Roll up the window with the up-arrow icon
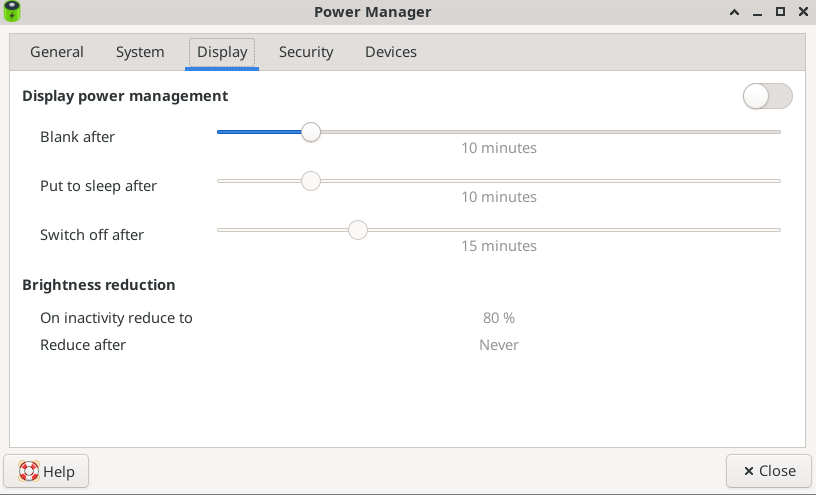 click(735, 12)
